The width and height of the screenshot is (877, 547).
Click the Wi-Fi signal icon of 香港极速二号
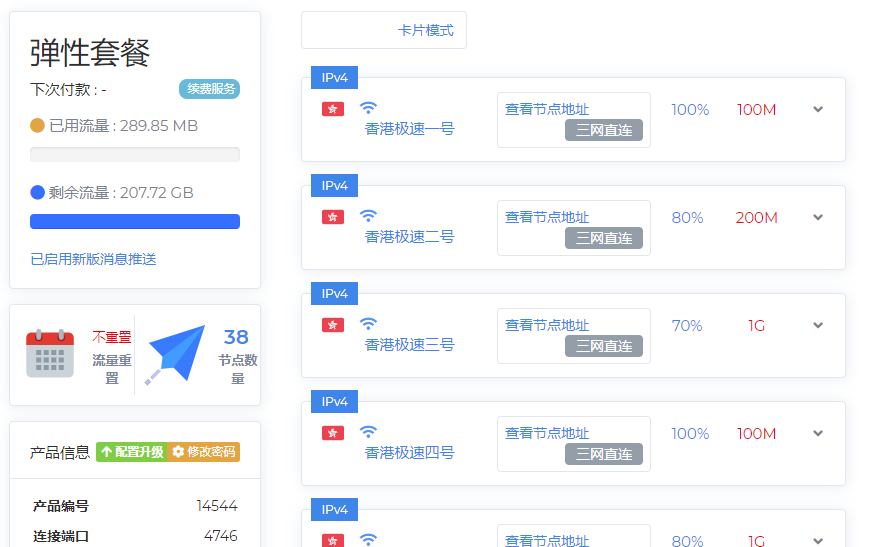[x=368, y=216]
